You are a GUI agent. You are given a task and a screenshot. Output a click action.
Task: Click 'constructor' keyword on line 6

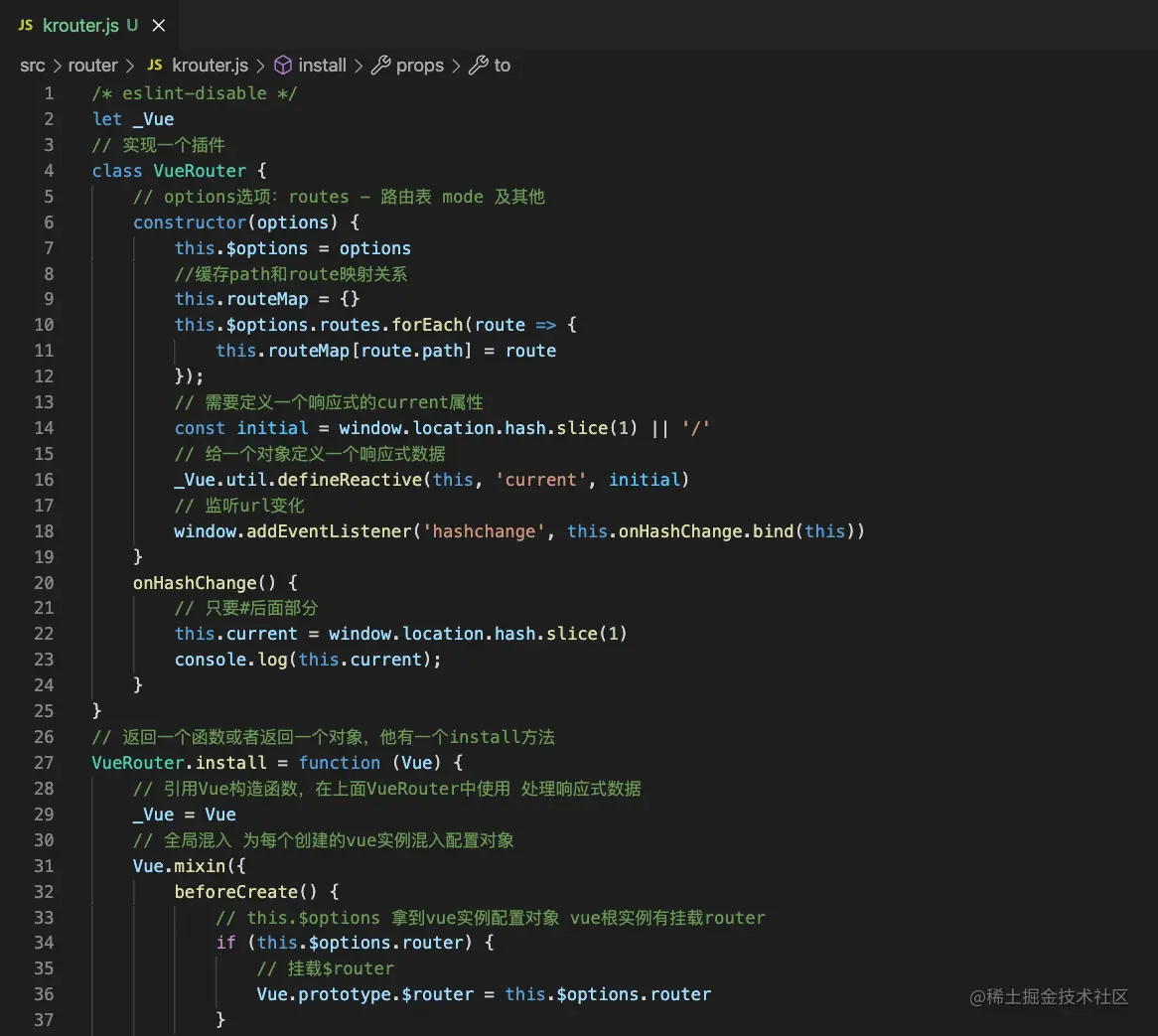190,222
